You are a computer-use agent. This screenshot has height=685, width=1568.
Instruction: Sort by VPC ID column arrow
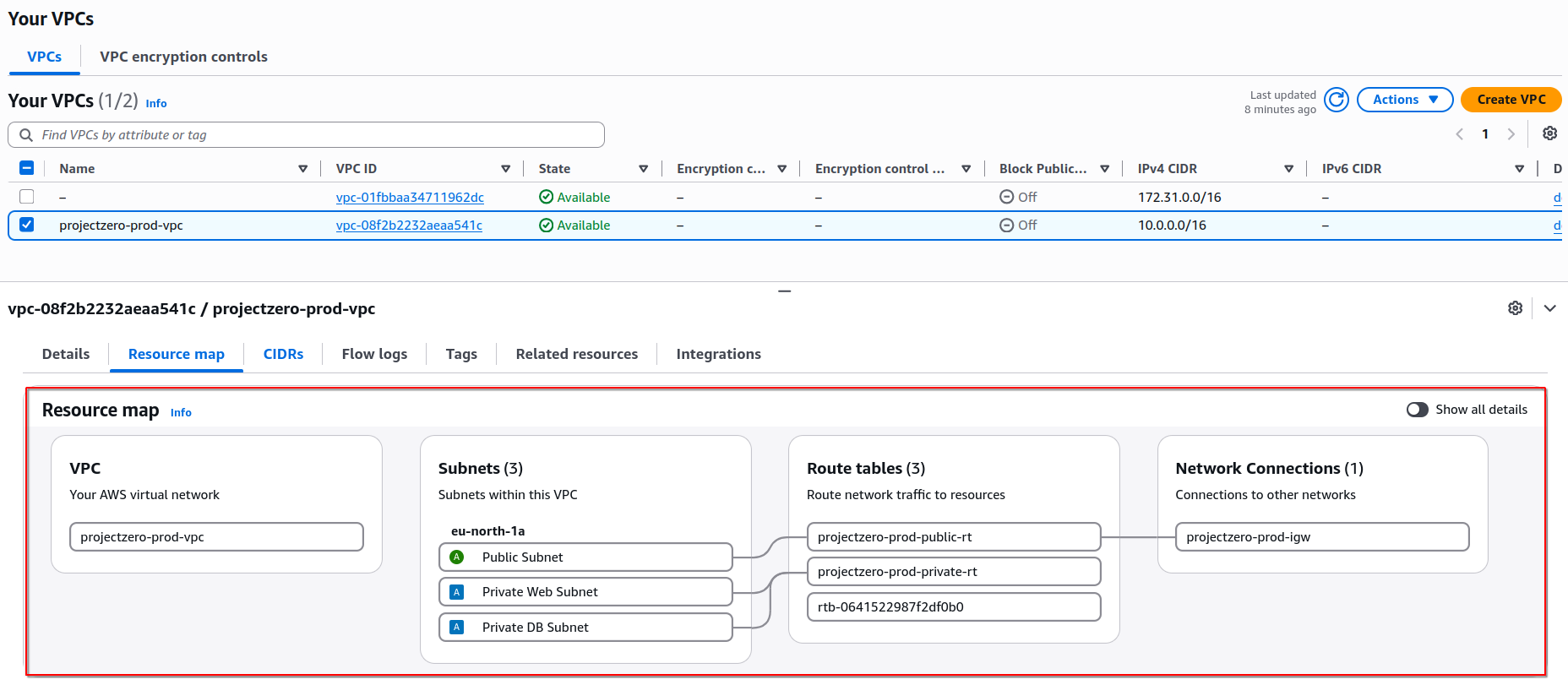click(506, 169)
